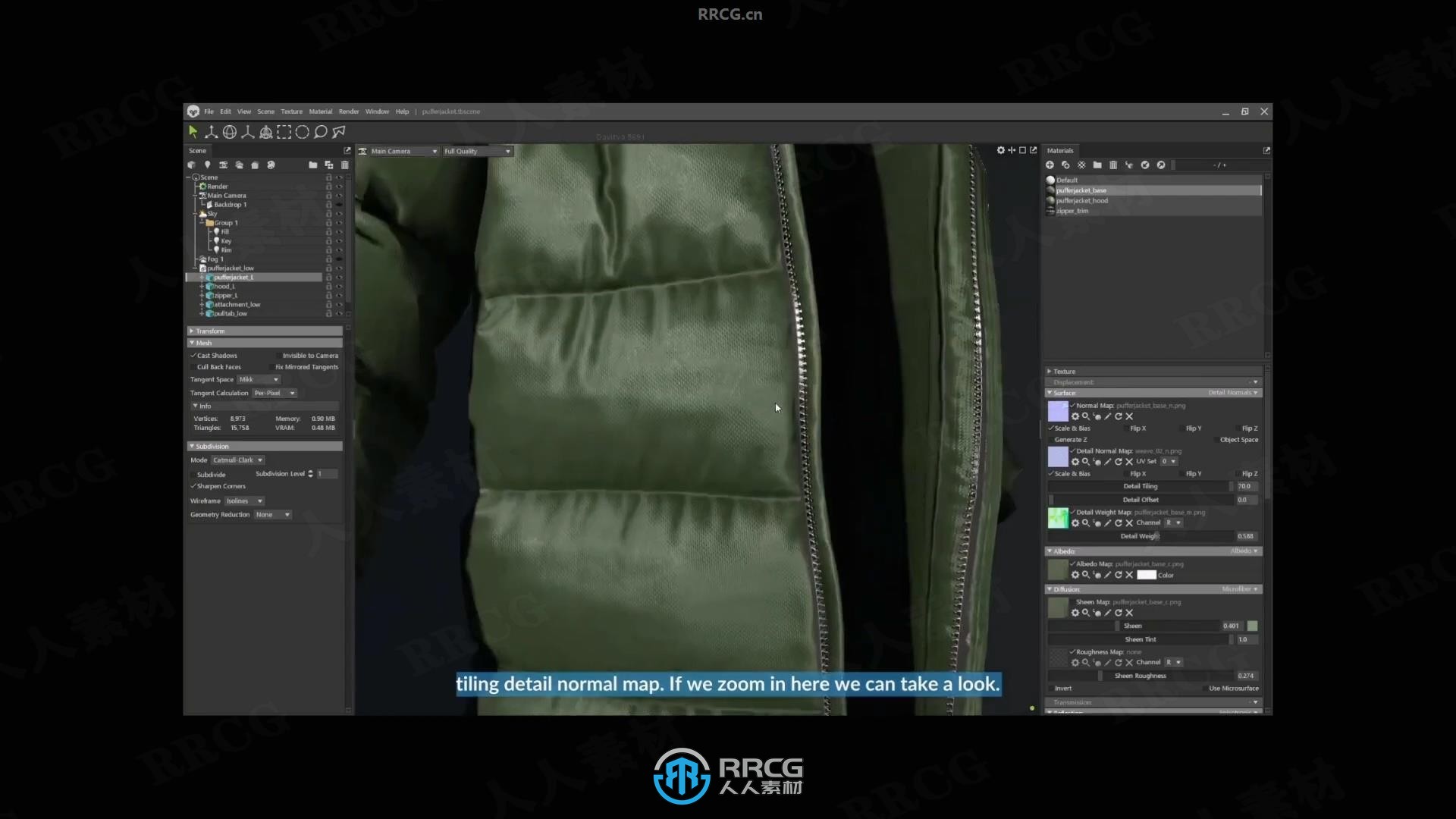
Task: Toggle visibility of Fog 1
Action: pyautogui.click(x=339, y=259)
